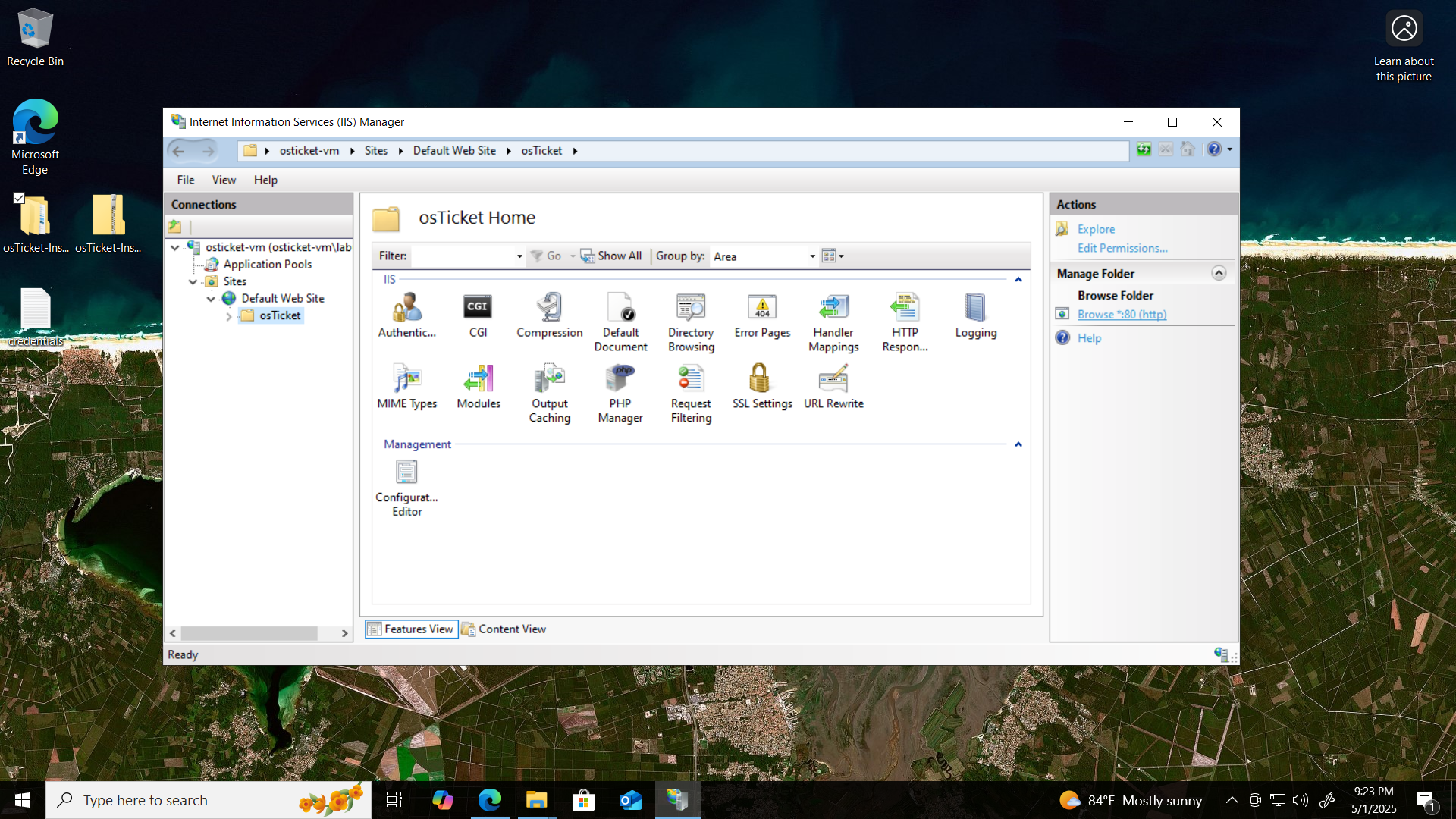The image size is (1456, 819).
Task: Click the Show All button
Action: click(611, 256)
